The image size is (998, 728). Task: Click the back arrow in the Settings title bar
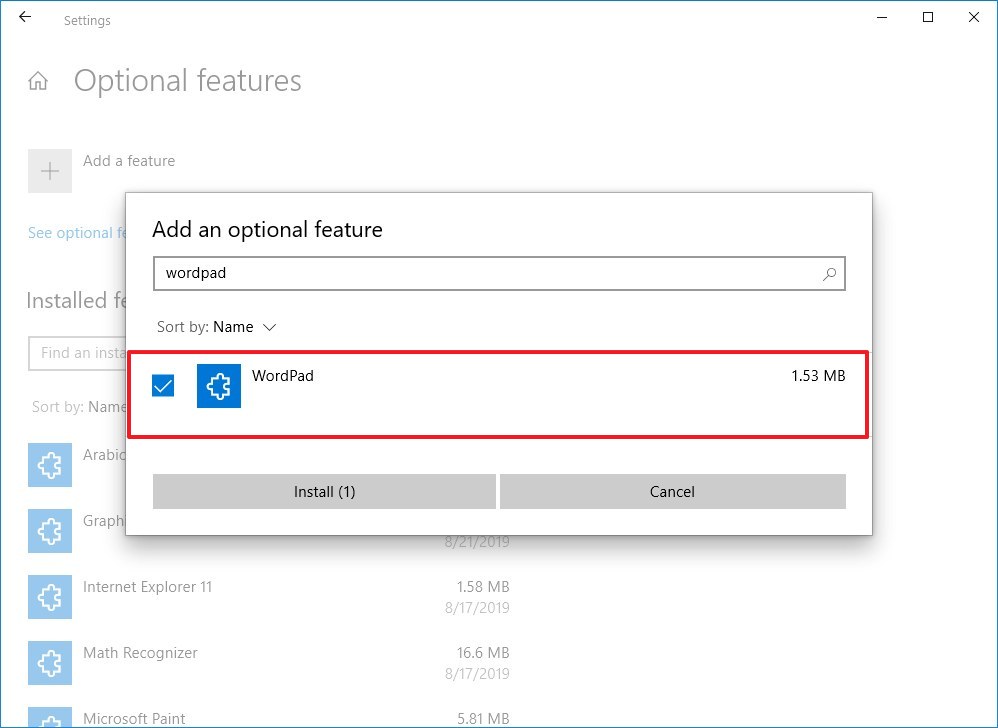point(25,18)
